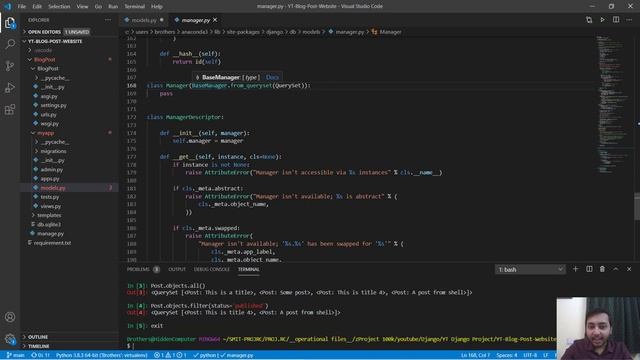Open editor more actions ellipsis

tap(629, 20)
